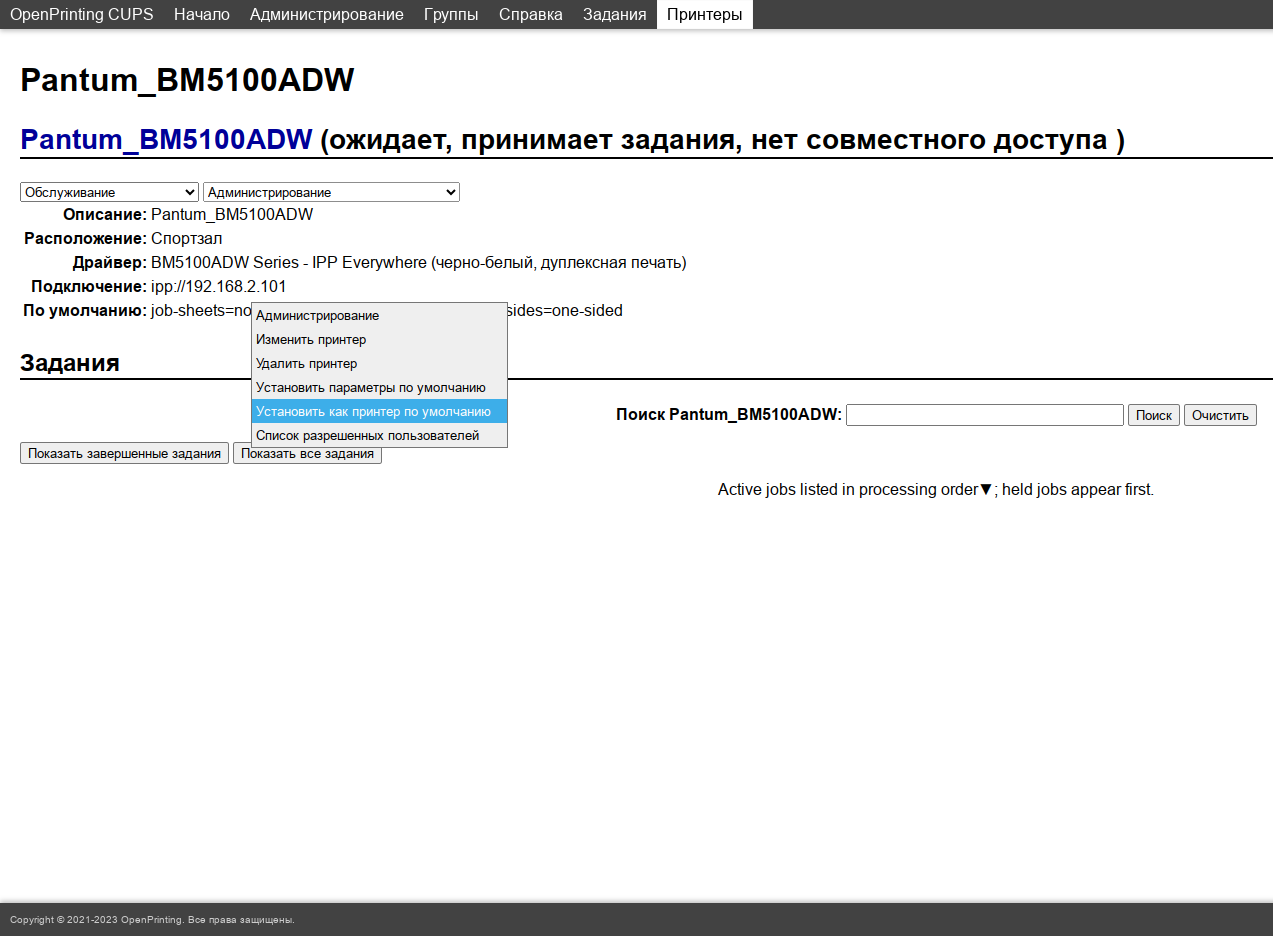Viewport: 1273px width, 936px height.
Task: Click the Принтеры tab
Action: [704, 14]
